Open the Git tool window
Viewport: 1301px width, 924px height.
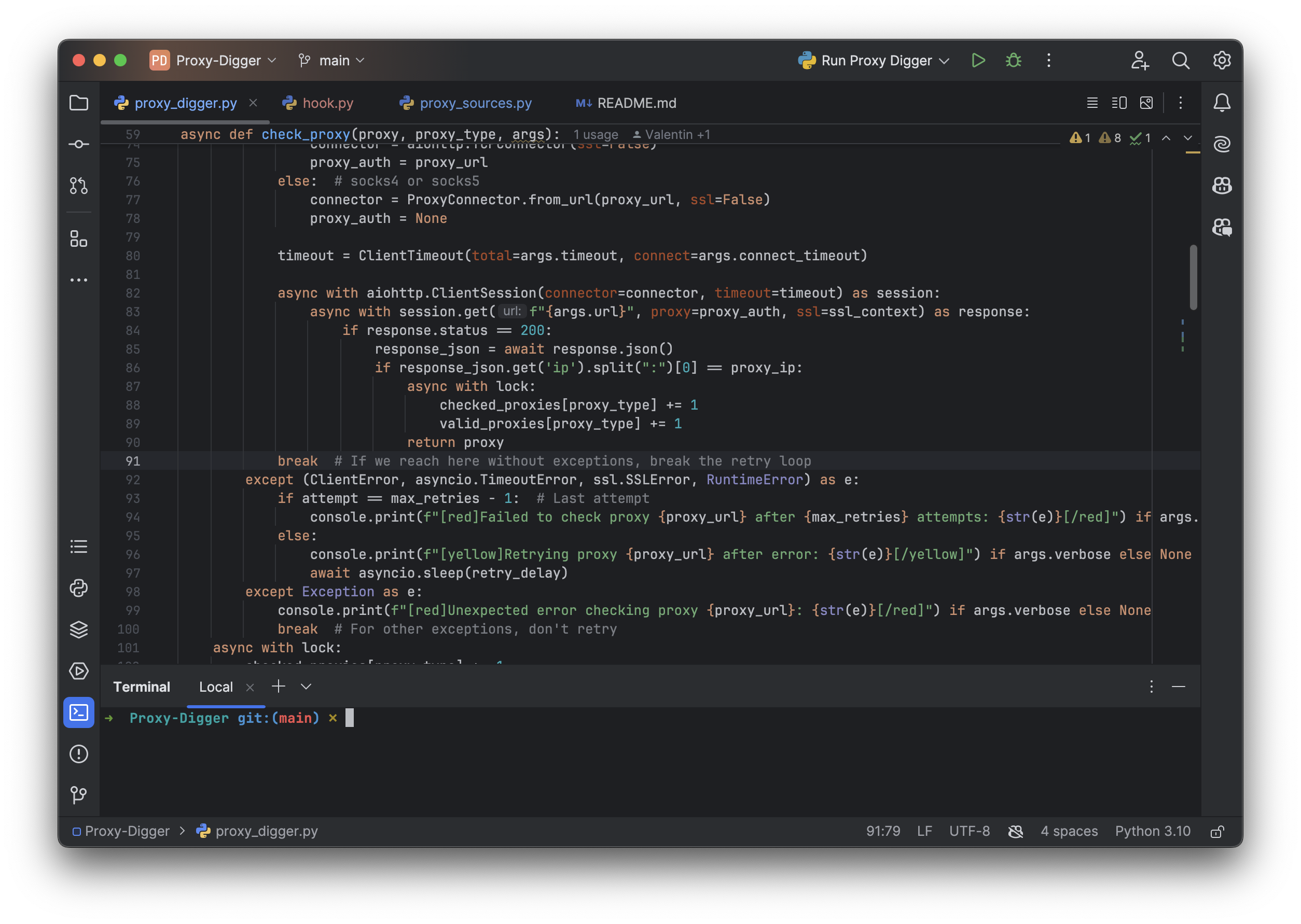pos(79,795)
